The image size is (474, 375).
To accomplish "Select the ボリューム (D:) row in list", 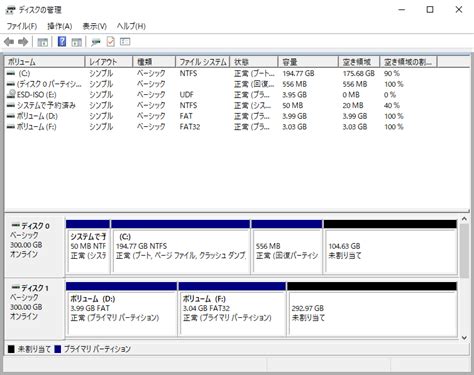I will tap(220, 116).
